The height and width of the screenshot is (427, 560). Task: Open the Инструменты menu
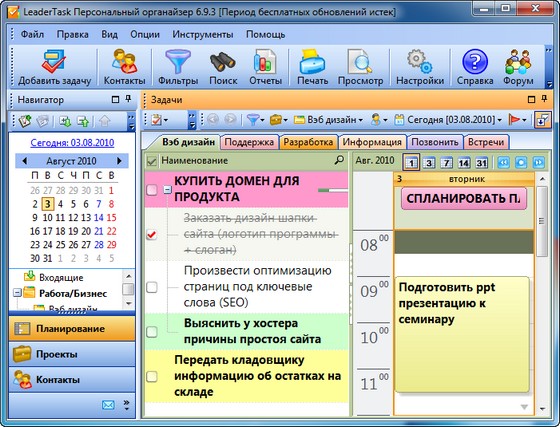point(202,35)
